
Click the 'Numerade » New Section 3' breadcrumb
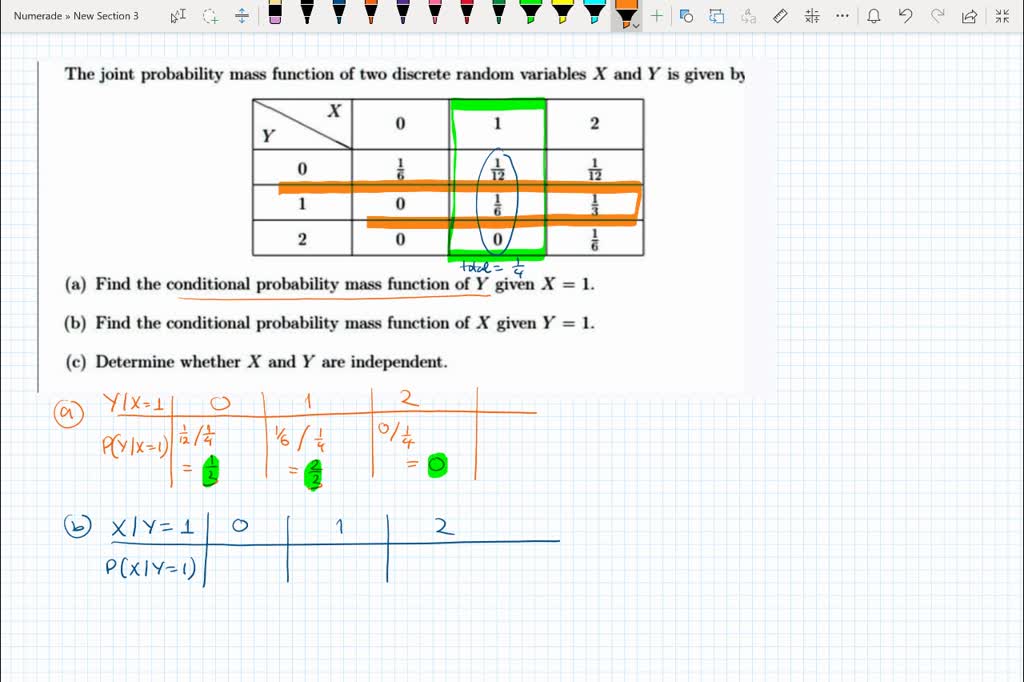click(76, 16)
